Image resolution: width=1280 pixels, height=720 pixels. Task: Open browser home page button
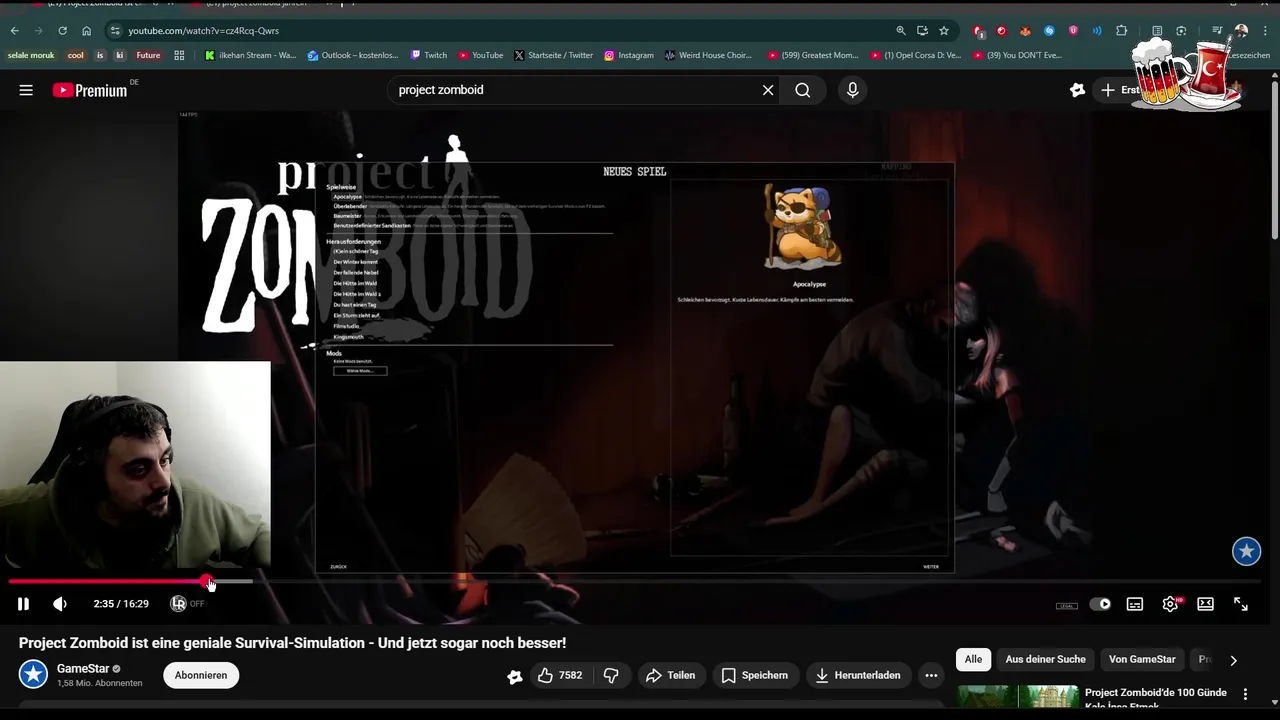[x=86, y=31]
